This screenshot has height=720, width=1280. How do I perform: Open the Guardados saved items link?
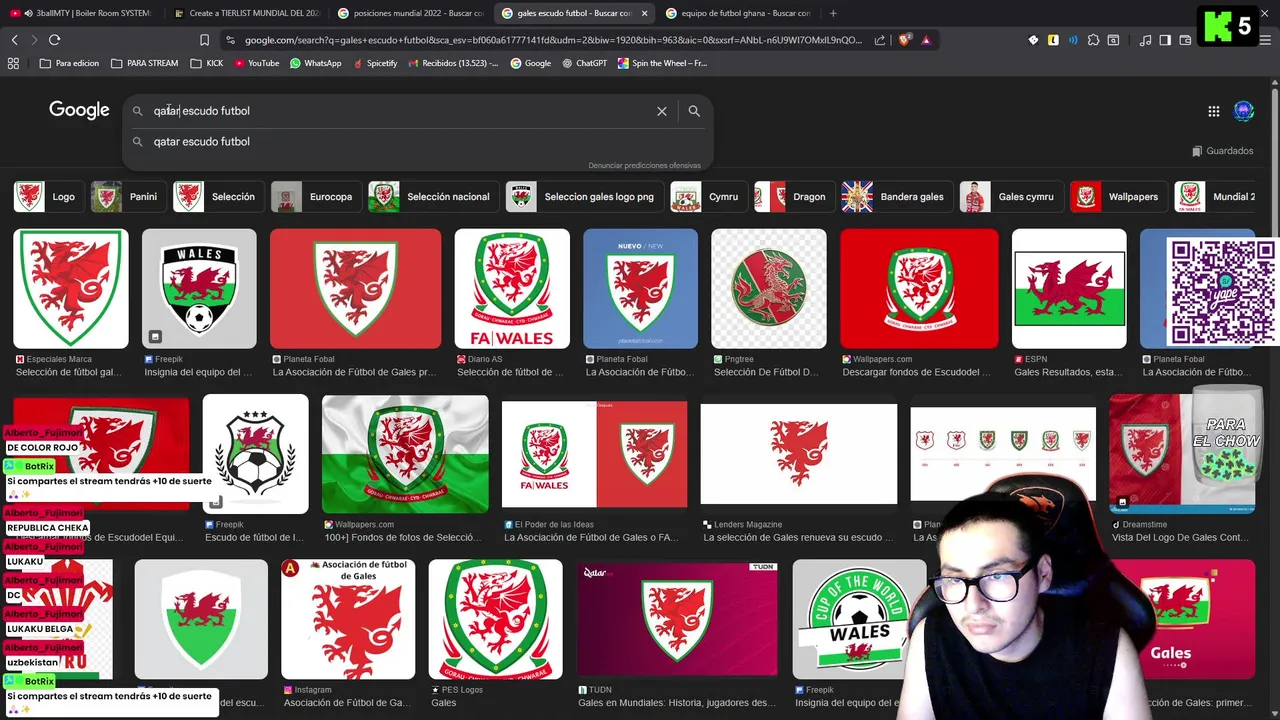coord(1222,151)
